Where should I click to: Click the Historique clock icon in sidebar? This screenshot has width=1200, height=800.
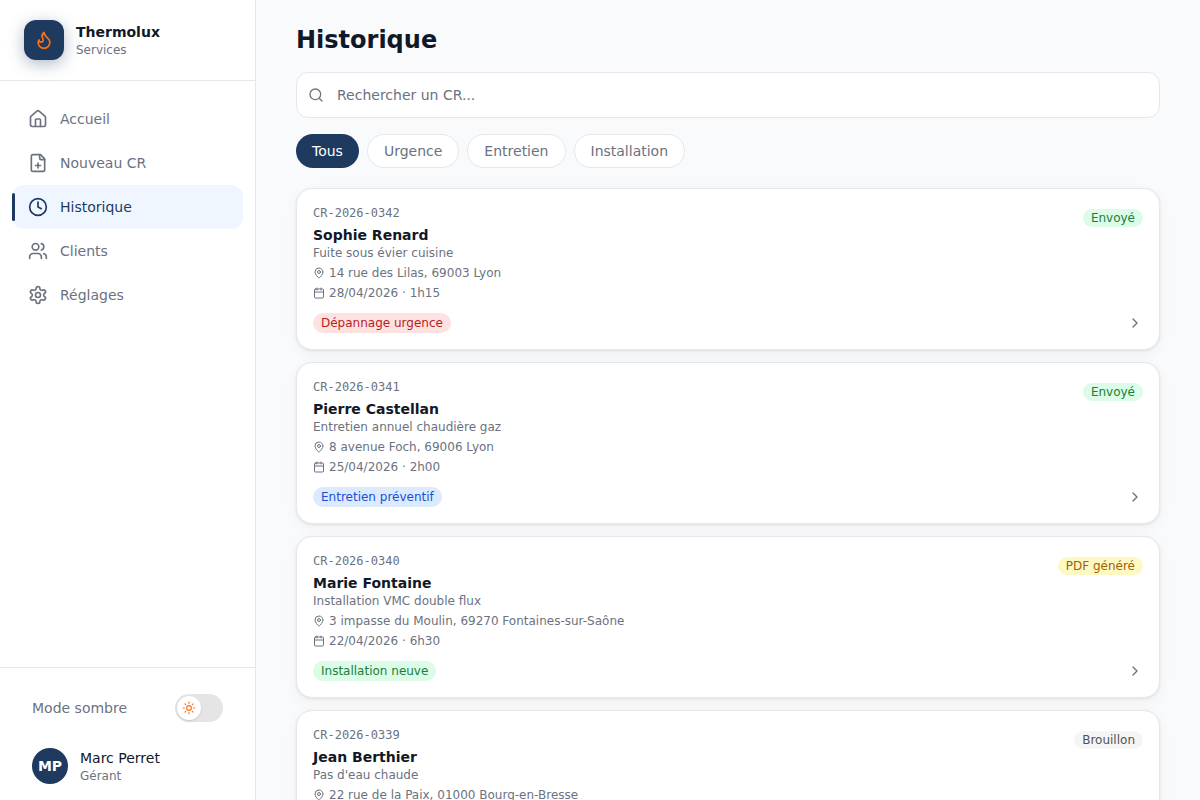click(x=38, y=207)
